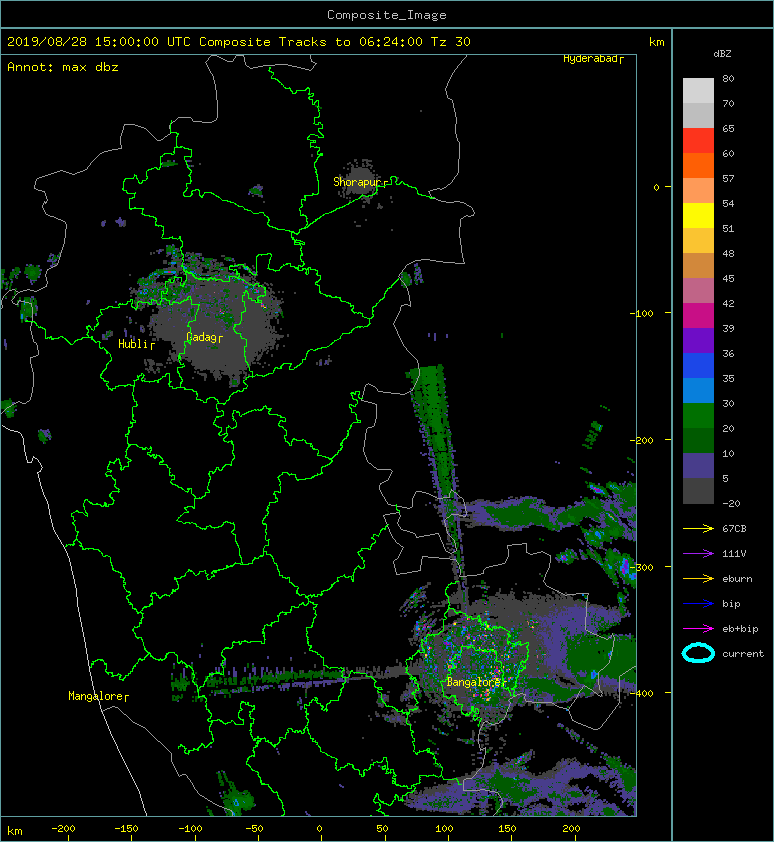
Task: Click the 150 x-axis tick label
Action: [x=507, y=829]
